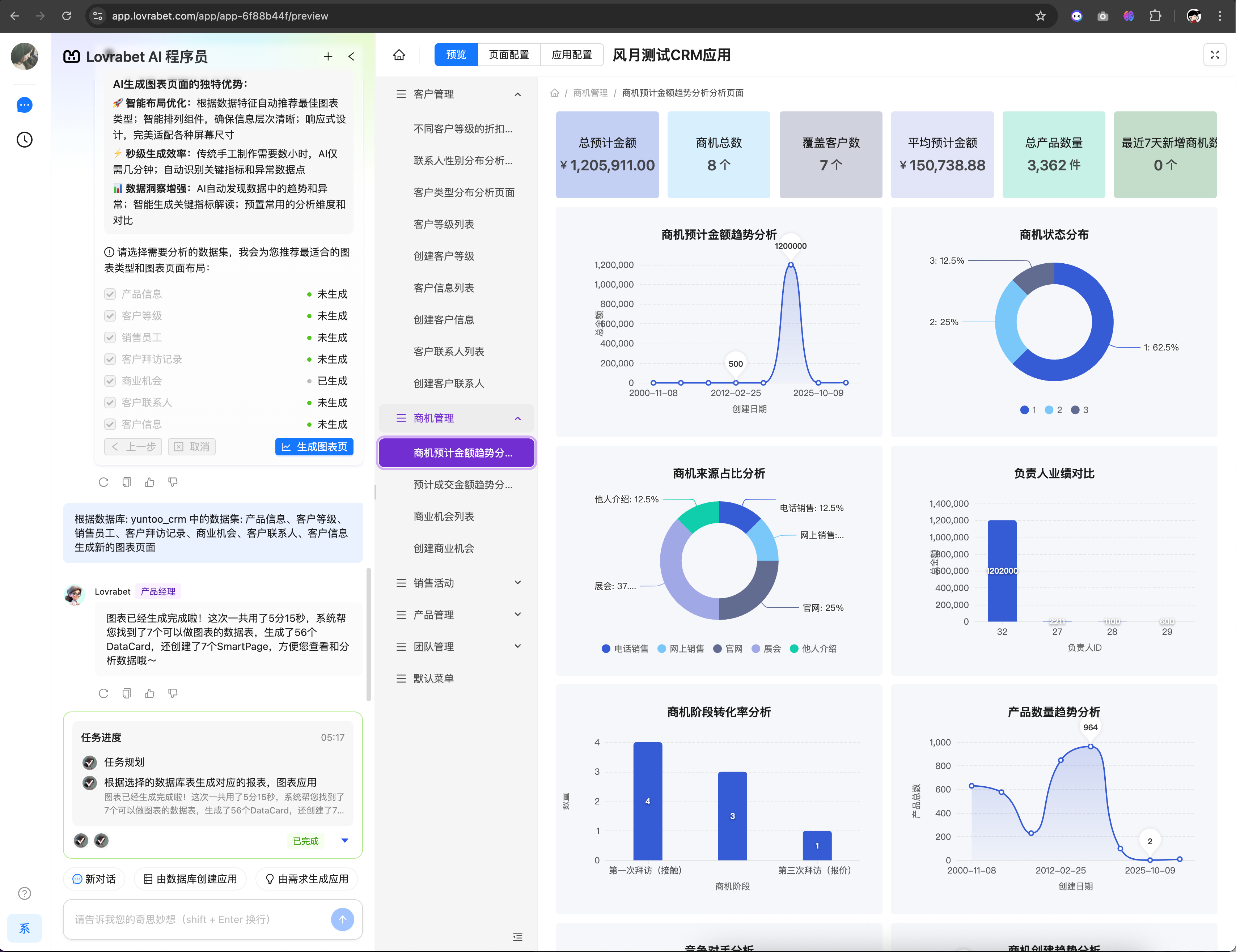Thumbs up the product manager's reply
The image size is (1236, 952).
tap(149, 693)
